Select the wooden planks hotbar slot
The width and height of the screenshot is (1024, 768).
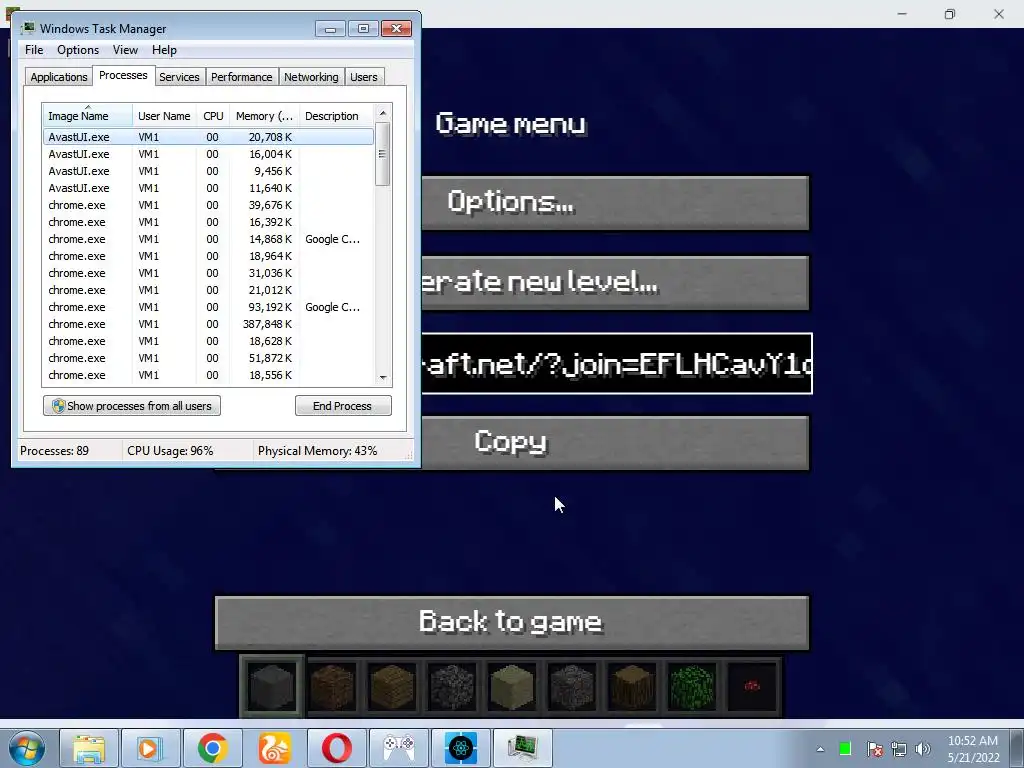pyautogui.click(x=392, y=686)
